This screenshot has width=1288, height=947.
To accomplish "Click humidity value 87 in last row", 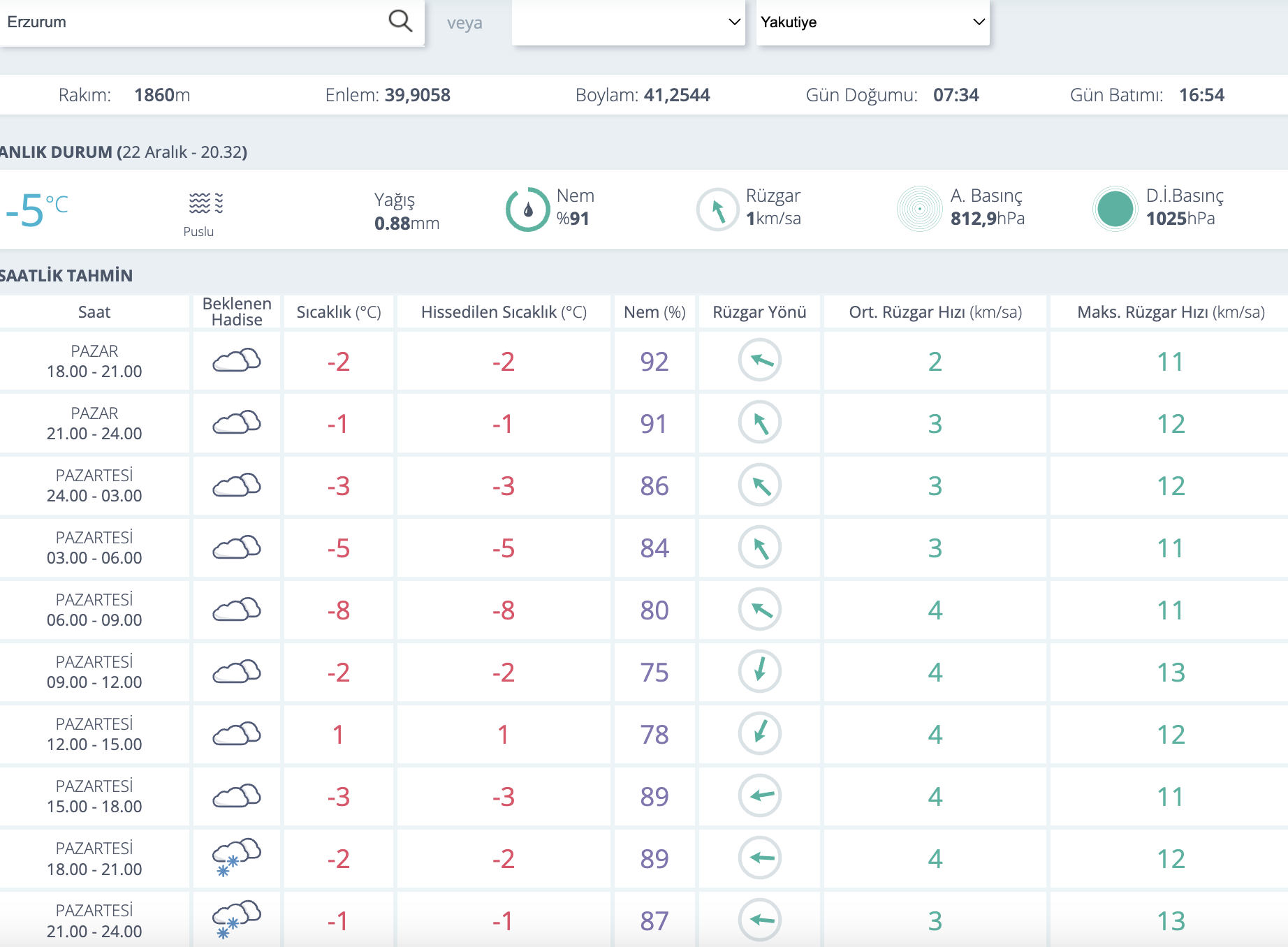I will [654, 920].
